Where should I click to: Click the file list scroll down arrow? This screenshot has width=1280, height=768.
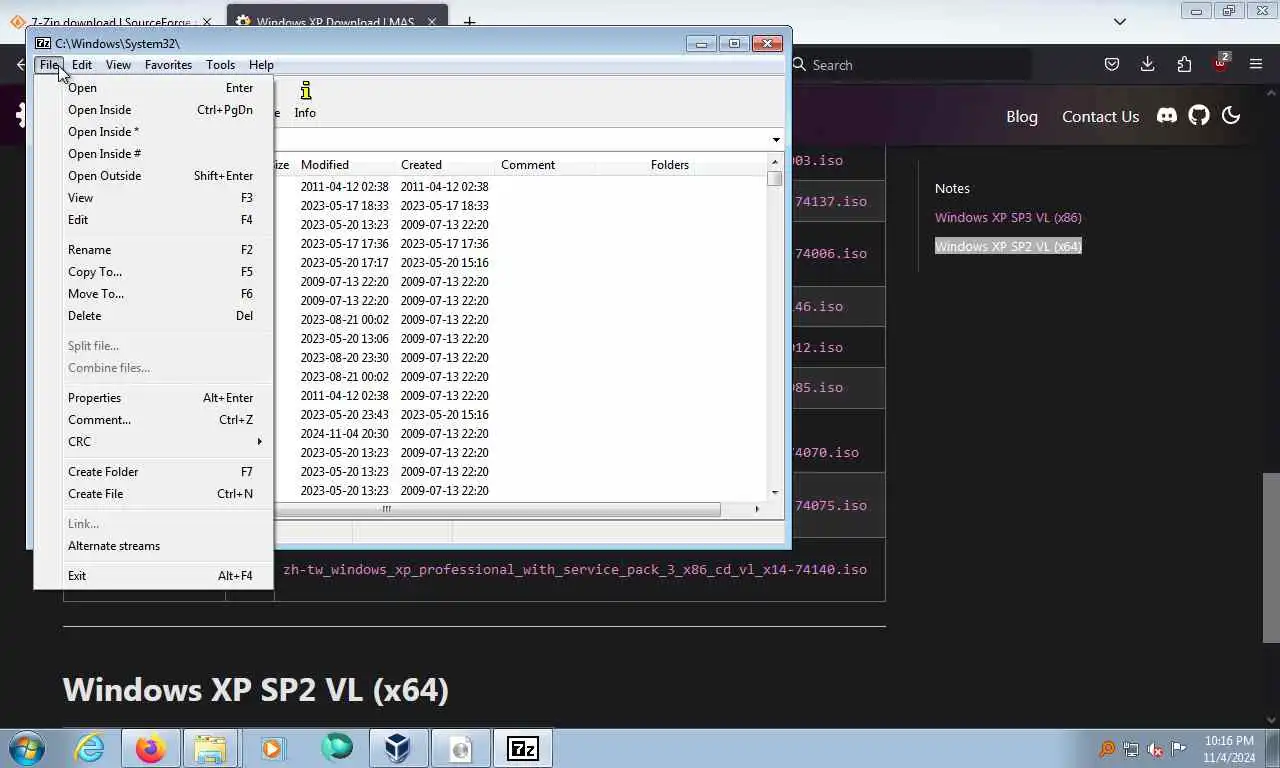(x=774, y=492)
